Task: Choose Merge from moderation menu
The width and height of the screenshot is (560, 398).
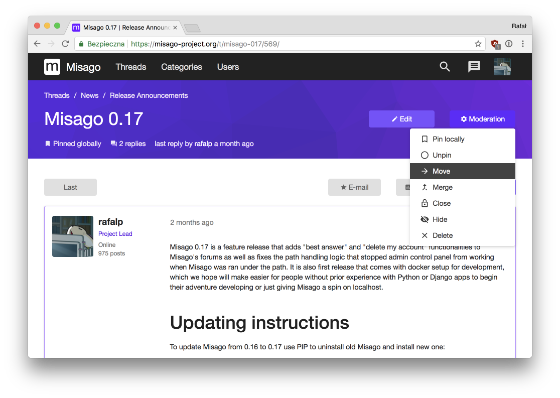Action: point(462,187)
